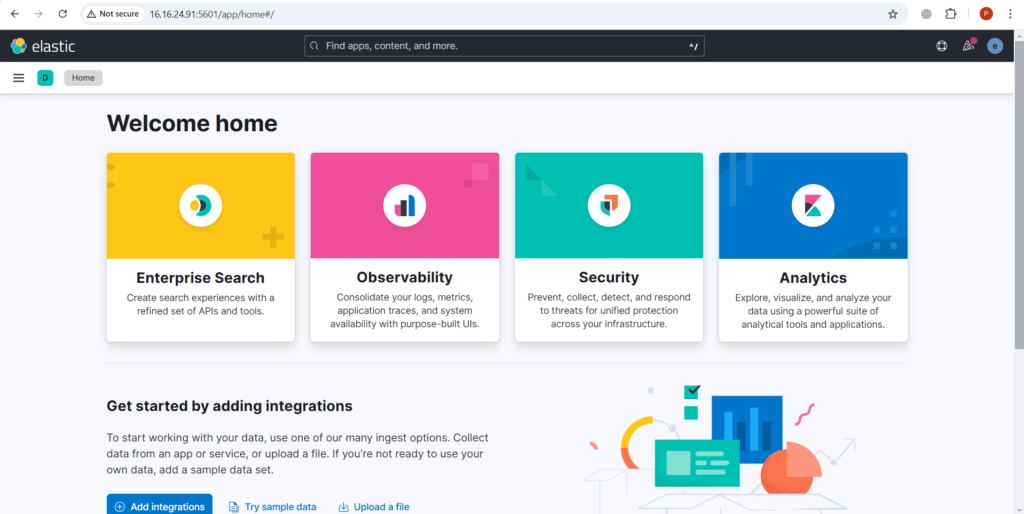Click the Welcome home heading
1024x514 pixels.
pos(192,123)
